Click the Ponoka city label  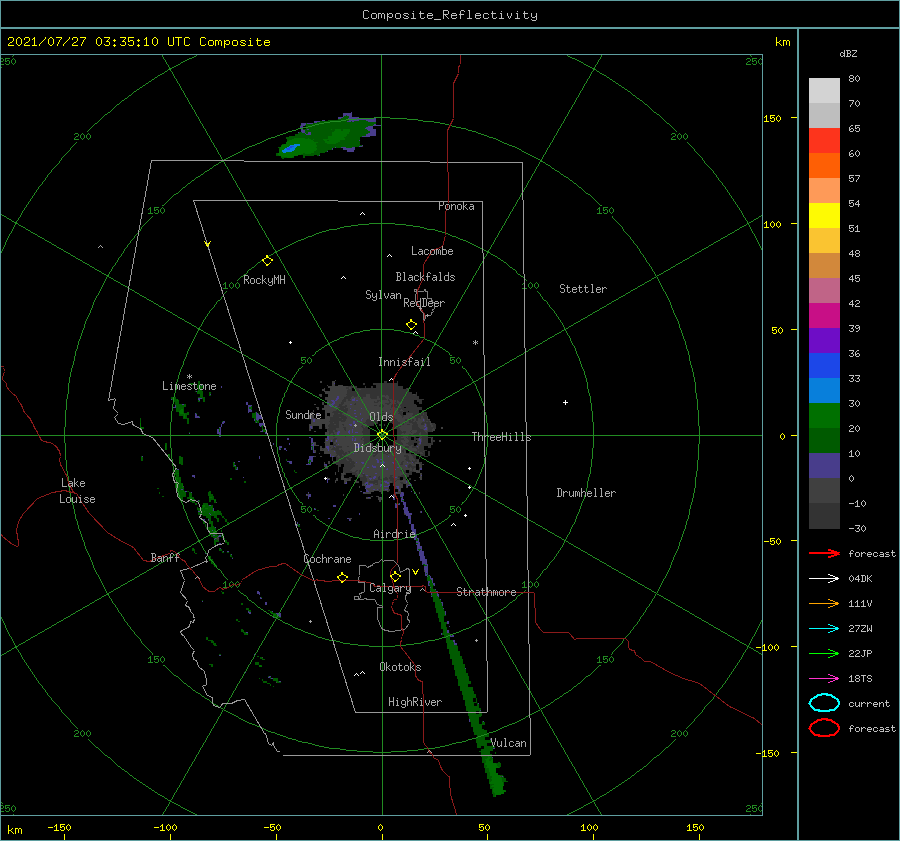click(x=456, y=206)
